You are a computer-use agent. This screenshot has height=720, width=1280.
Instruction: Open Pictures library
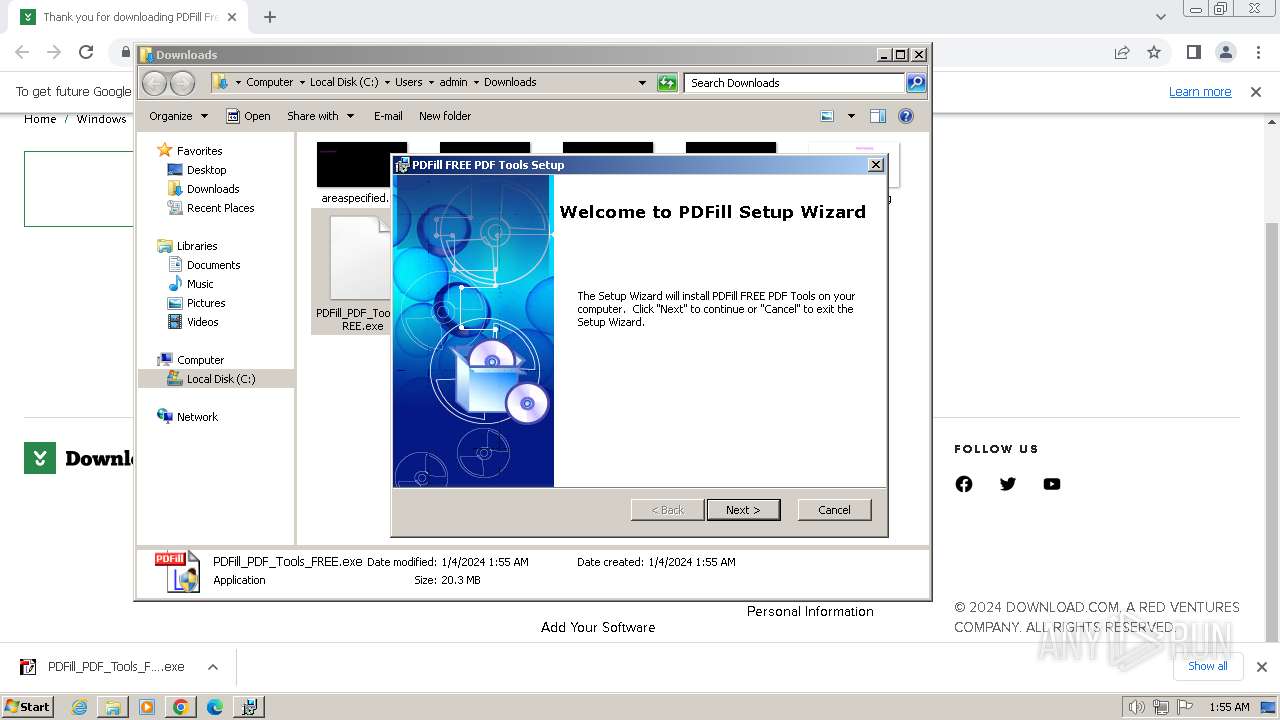coord(206,303)
